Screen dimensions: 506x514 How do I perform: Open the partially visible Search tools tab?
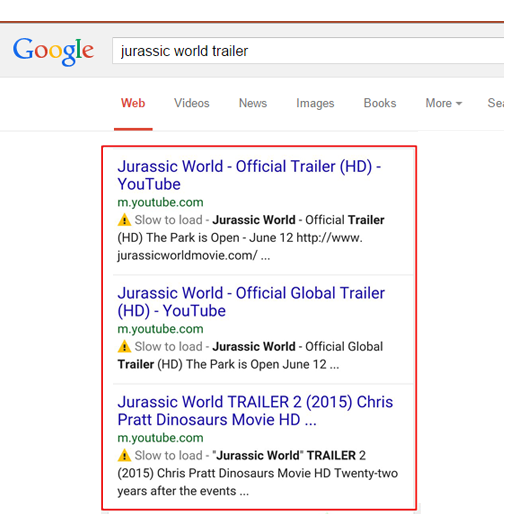[496, 103]
